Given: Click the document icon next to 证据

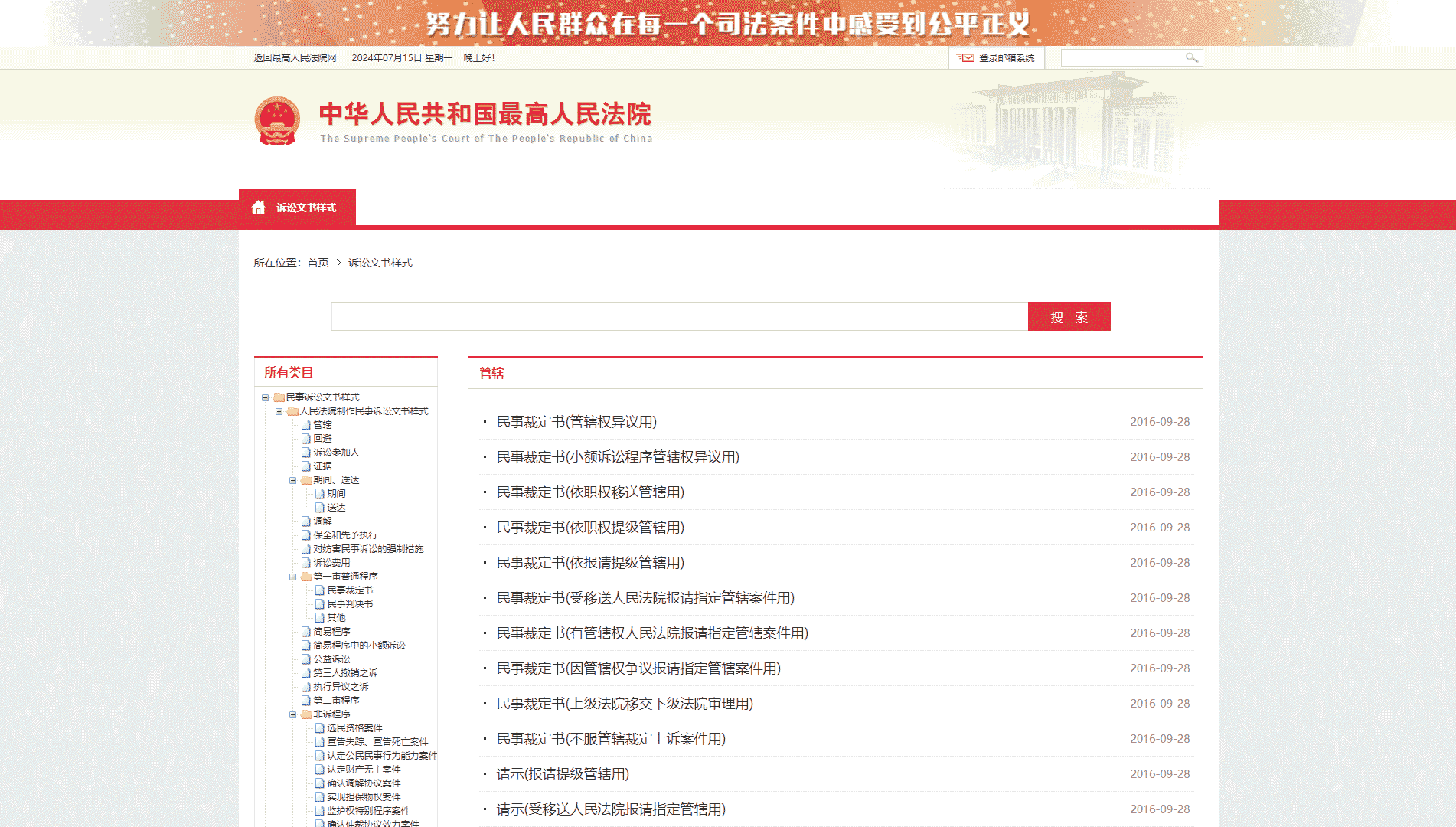Looking at the screenshot, I should point(306,466).
